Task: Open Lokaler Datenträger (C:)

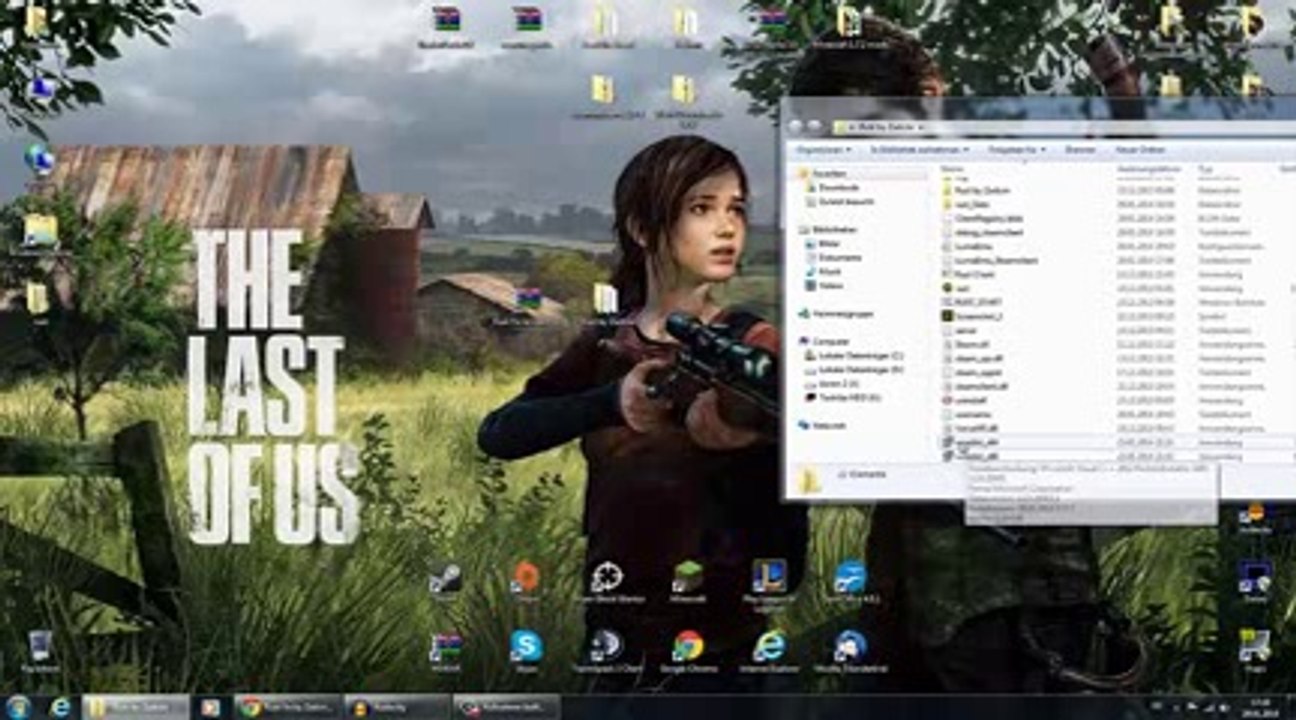Action: (855, 355)
